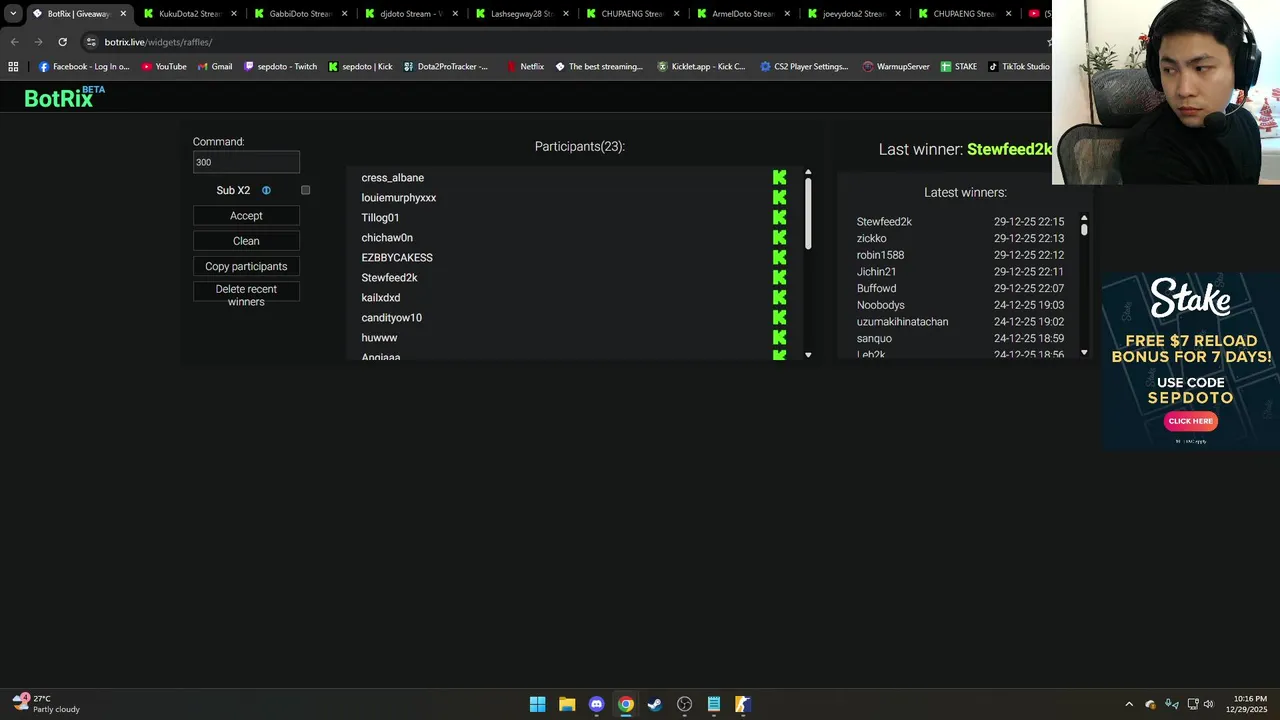This screenshot has height=720, width=1280.
Task: Click the Sub X2 info icon
Action: tap(266, 190)
